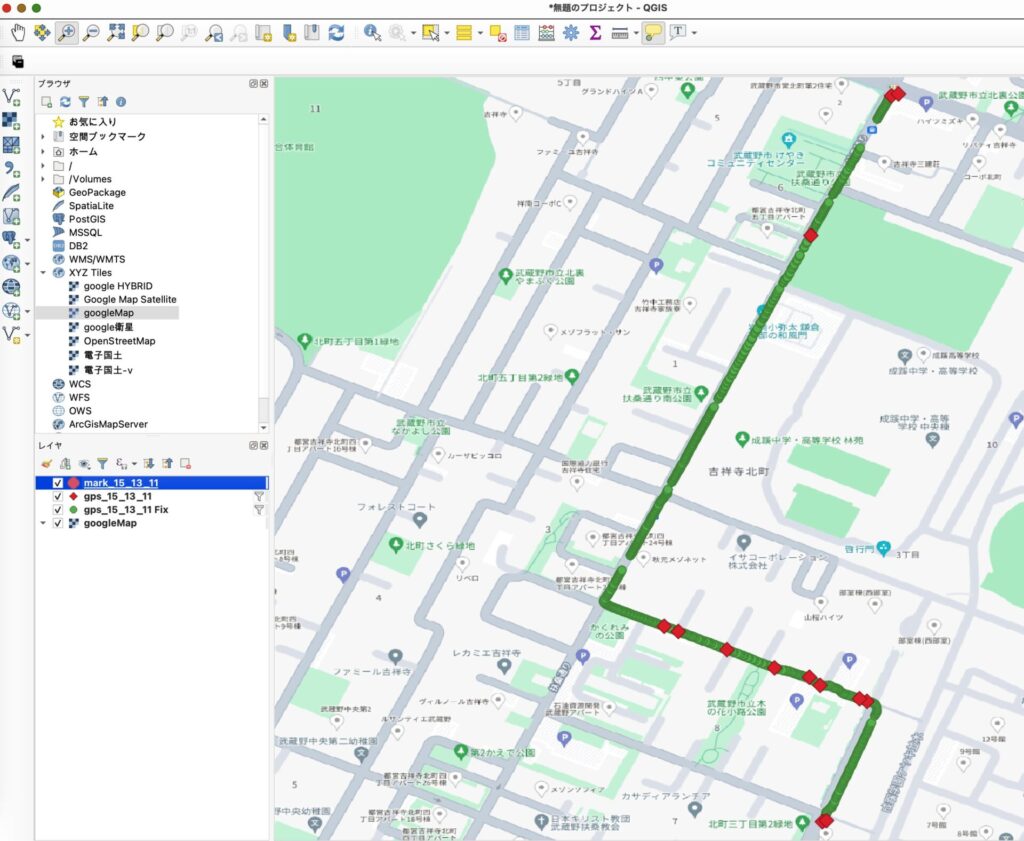Screen dimensions: 1024x841
Task: Select the PostGIS browser entry
Action: pyautogui.click(x=87, y=219)
